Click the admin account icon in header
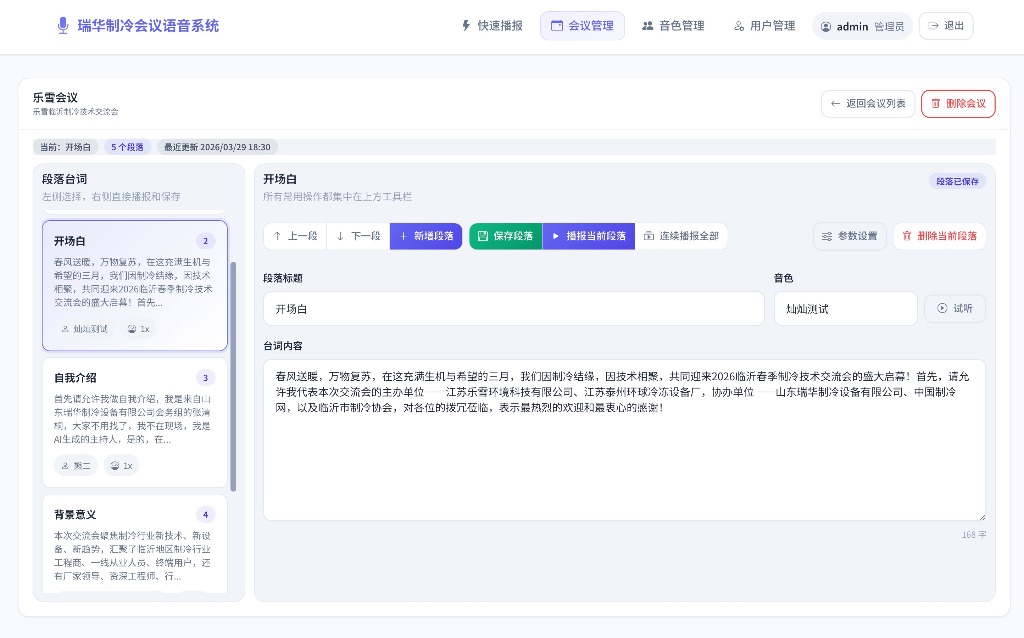 (824, 26)
